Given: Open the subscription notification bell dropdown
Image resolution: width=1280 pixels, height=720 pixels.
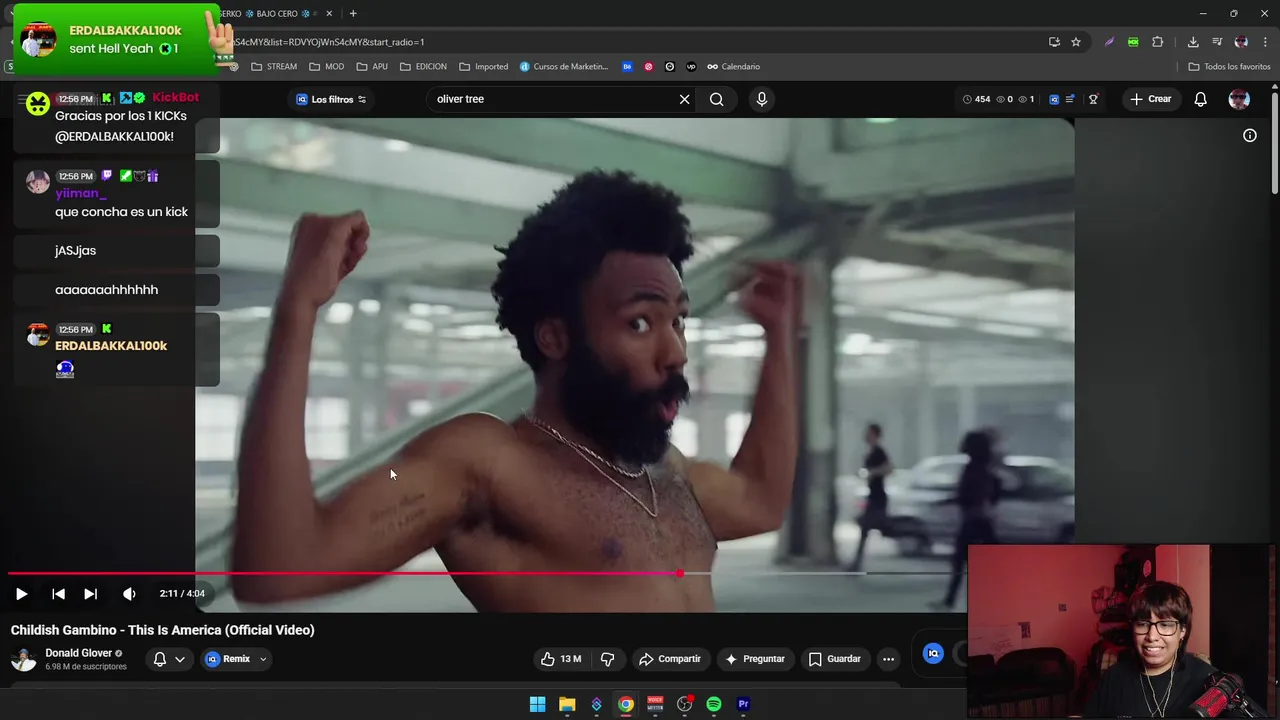Looking at the screenshot, I should 169,659.
